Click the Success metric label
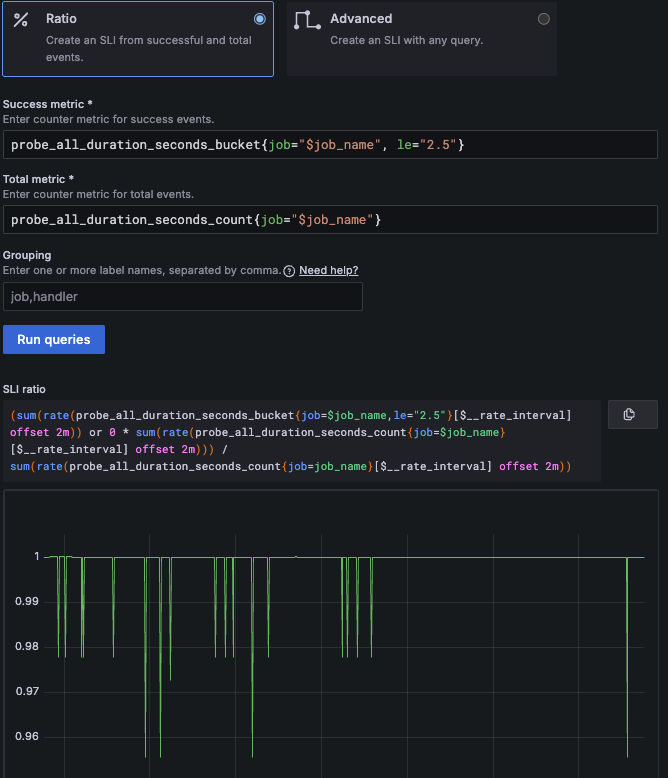This screenshot has height=778, width=668. click(48, 104)
